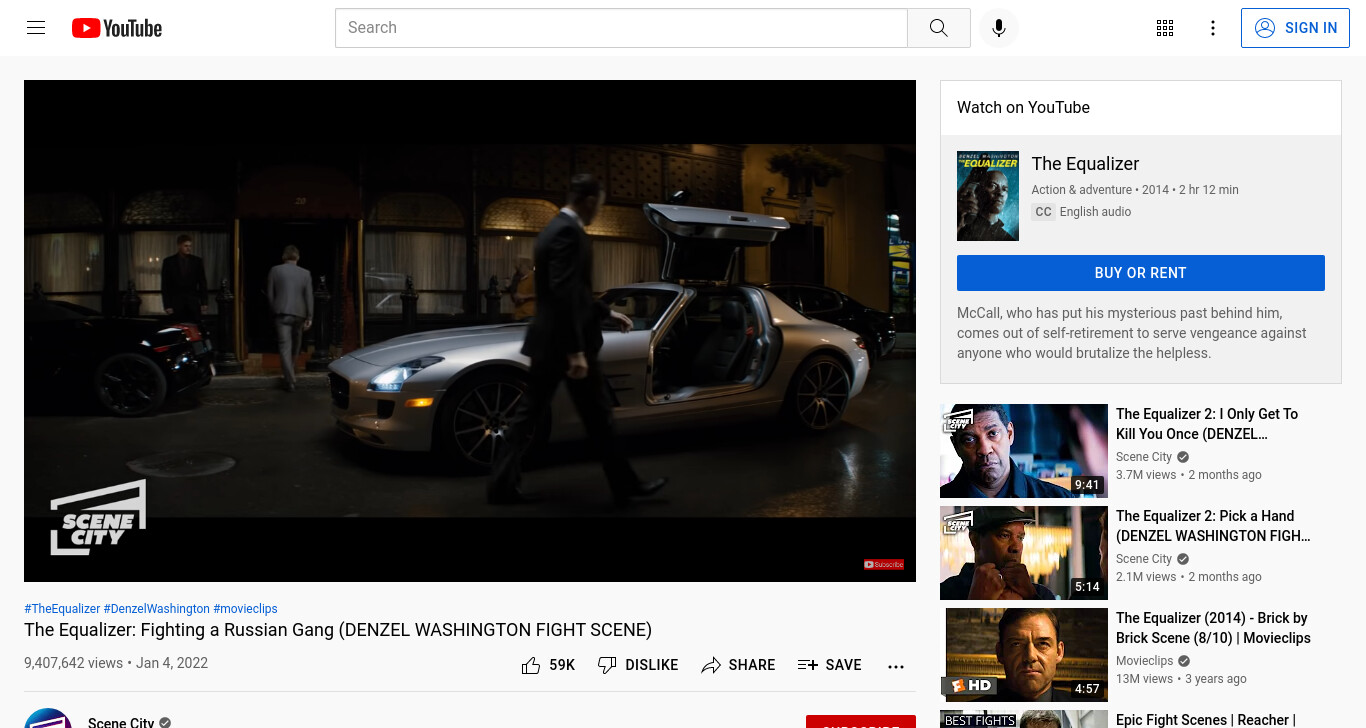Click the 59K likes count
The width and height of the screenshot is (1366, 728).
(562, 665)
